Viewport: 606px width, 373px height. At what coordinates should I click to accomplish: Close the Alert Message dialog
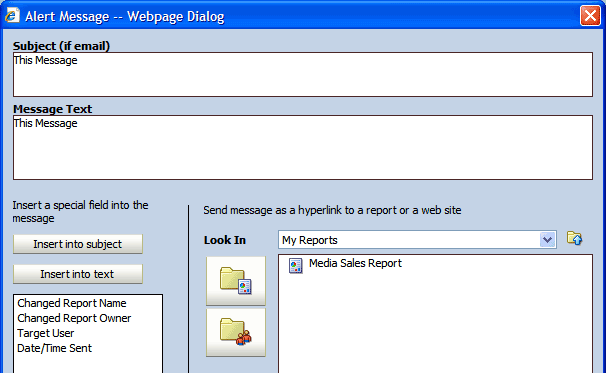[590, 16]
